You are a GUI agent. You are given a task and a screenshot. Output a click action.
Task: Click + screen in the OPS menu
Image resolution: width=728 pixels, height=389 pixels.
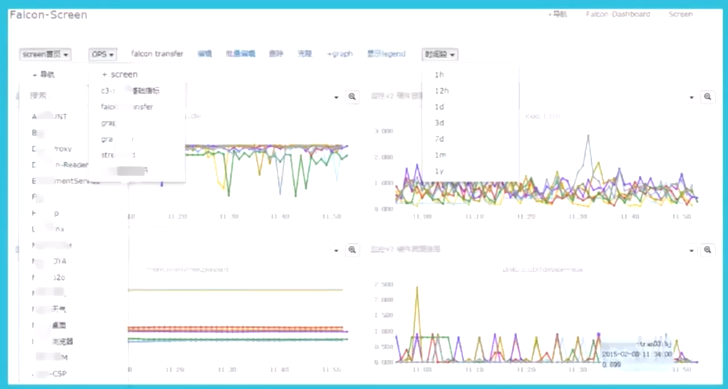point(120,74)
